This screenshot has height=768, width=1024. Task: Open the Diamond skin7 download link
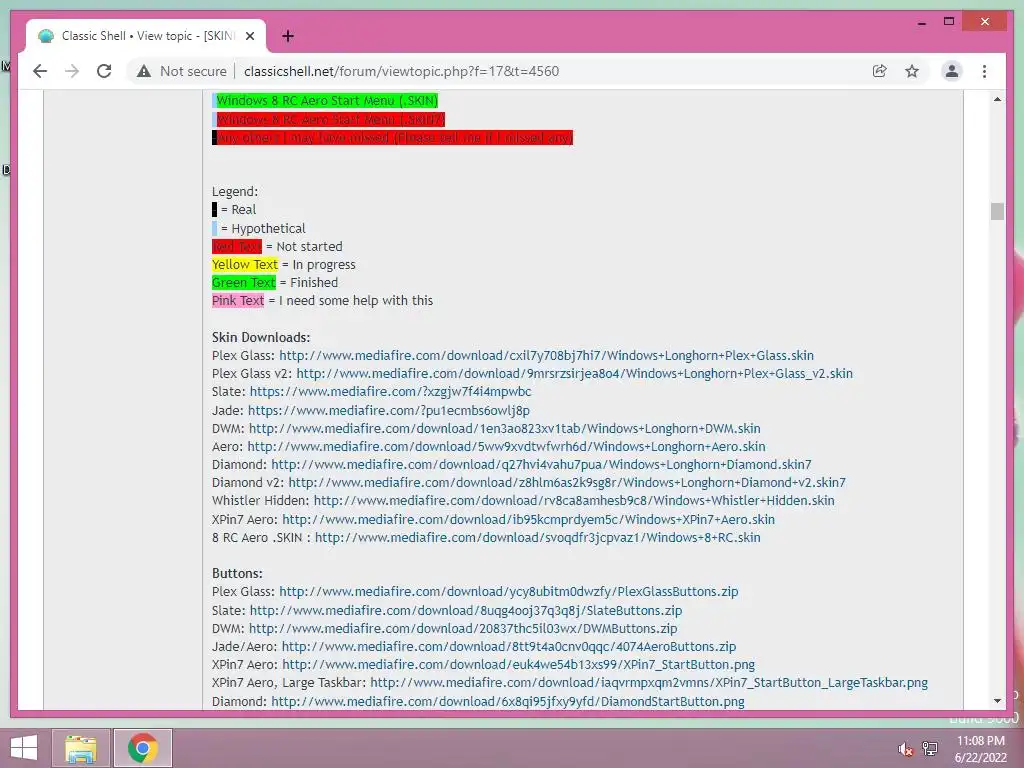click(541, 464)
